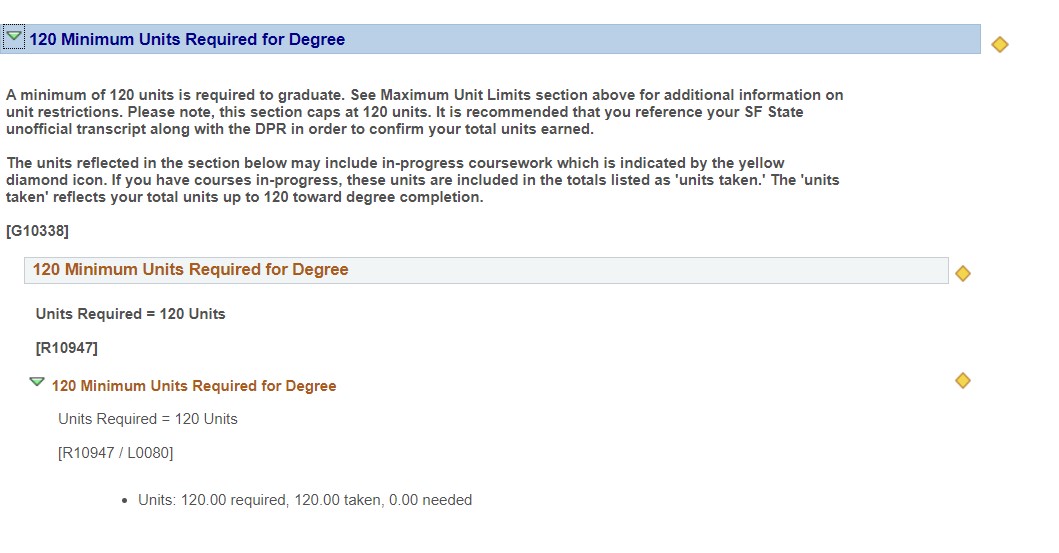Click the 'SF State' text in the description
The height and width of the screenshot is (553, 1059).
click(774, 112)
